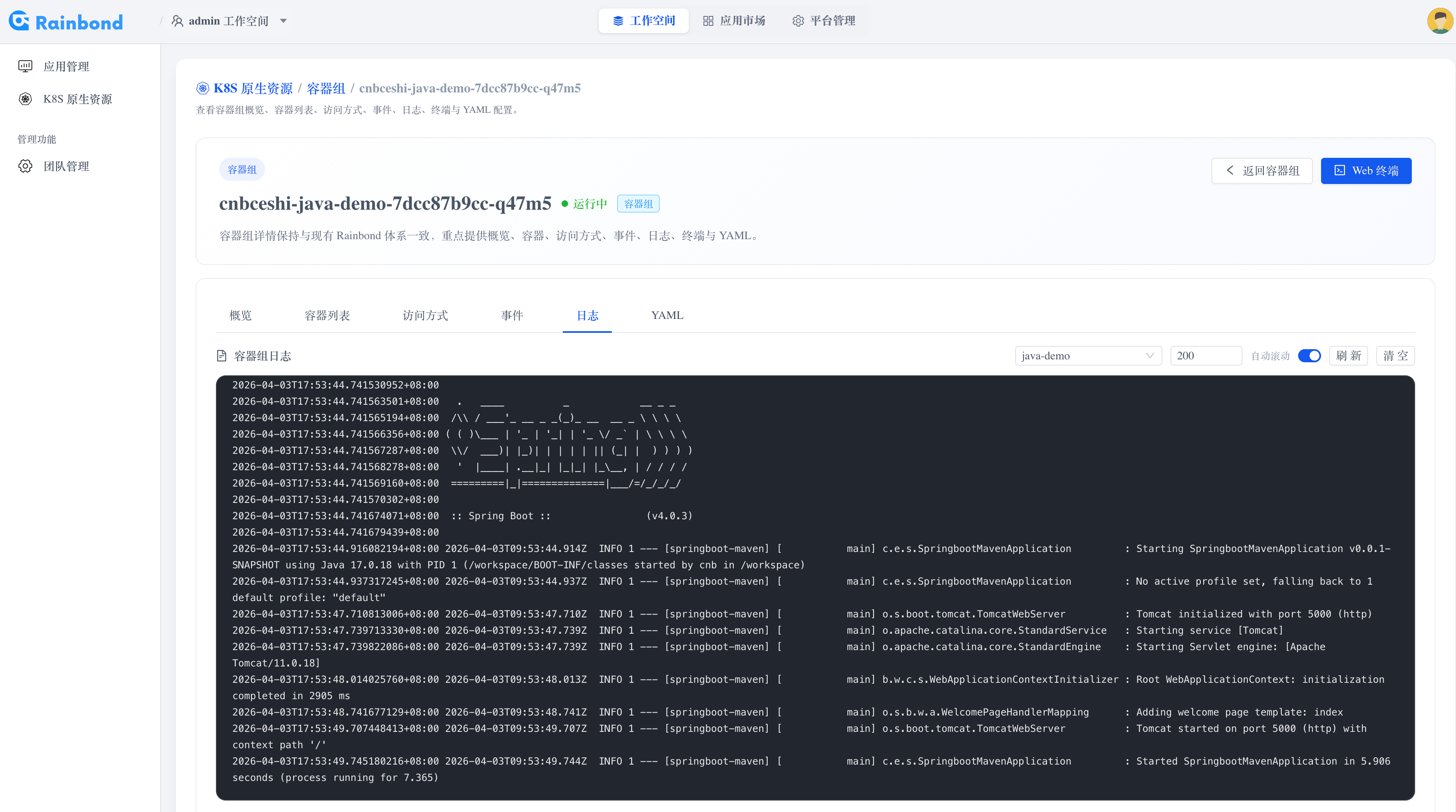Viewport: 1456px width, 812px height.
Task: Click the 应用管理 monitor icon in sidebar
Action: tap(25, 66)
